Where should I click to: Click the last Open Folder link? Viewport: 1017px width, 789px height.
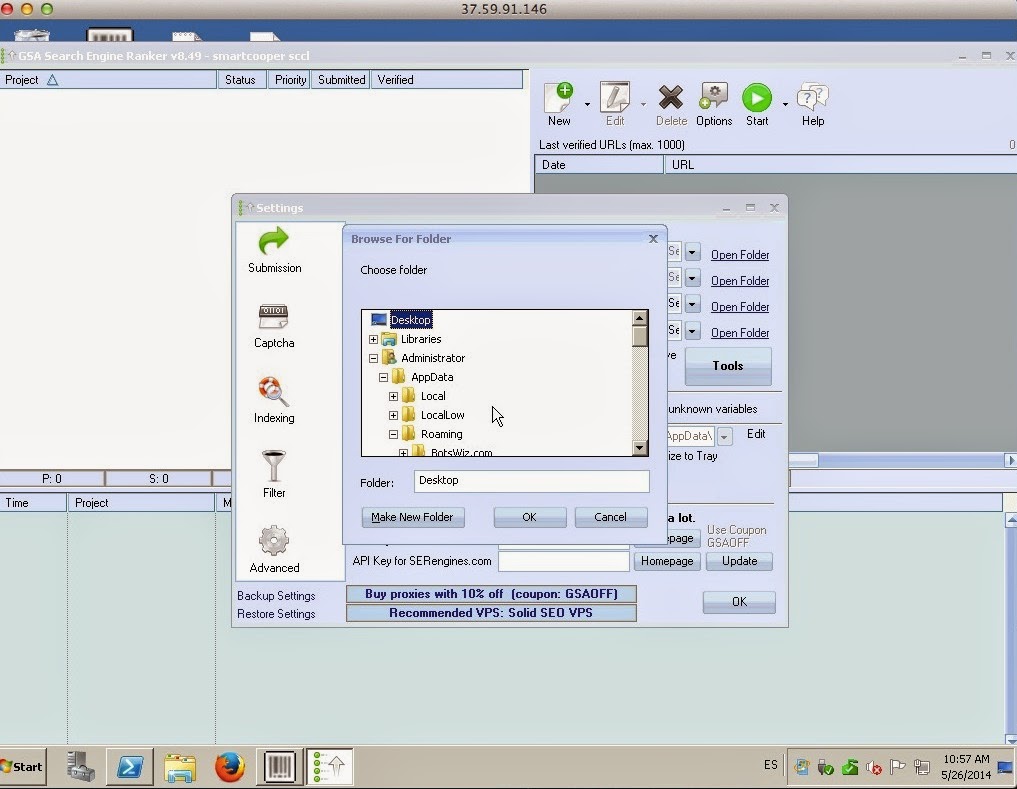pyautogui.click(x=740, y=332)
